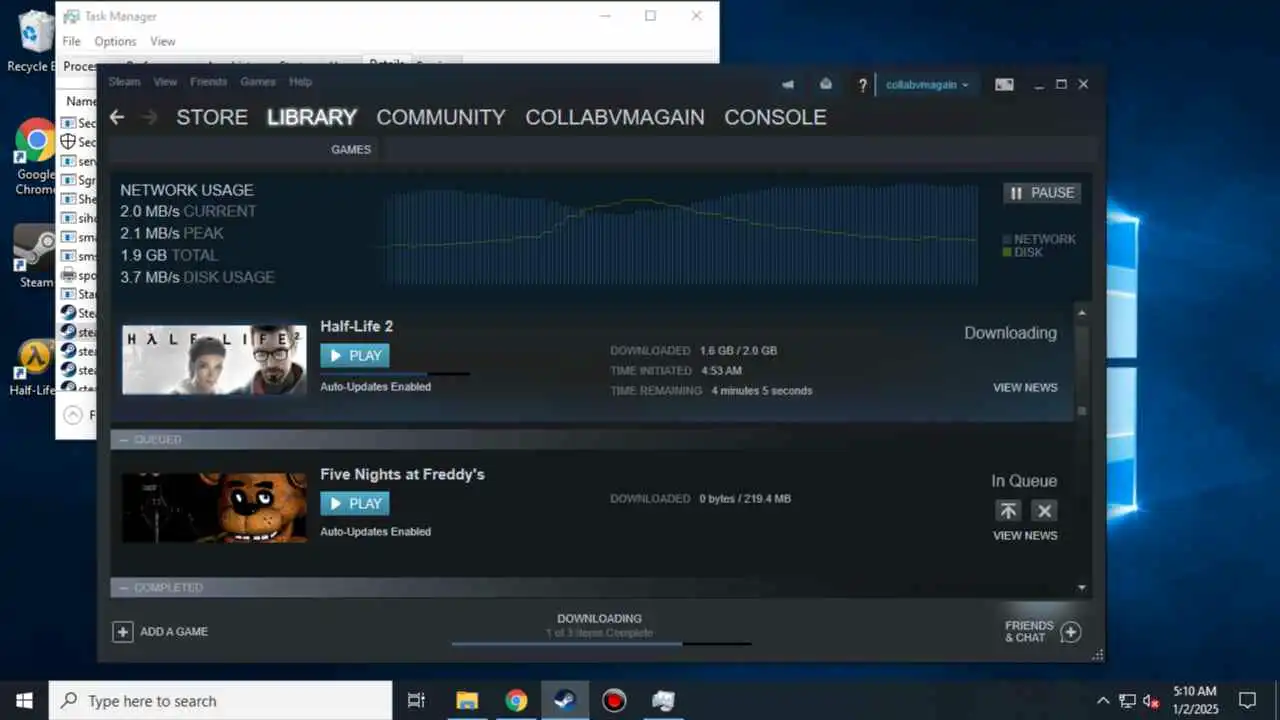Select the GAMES sub-tab
Viewport: 1280px width, 720px height.
pyautogui.click(x=351, y=149)
